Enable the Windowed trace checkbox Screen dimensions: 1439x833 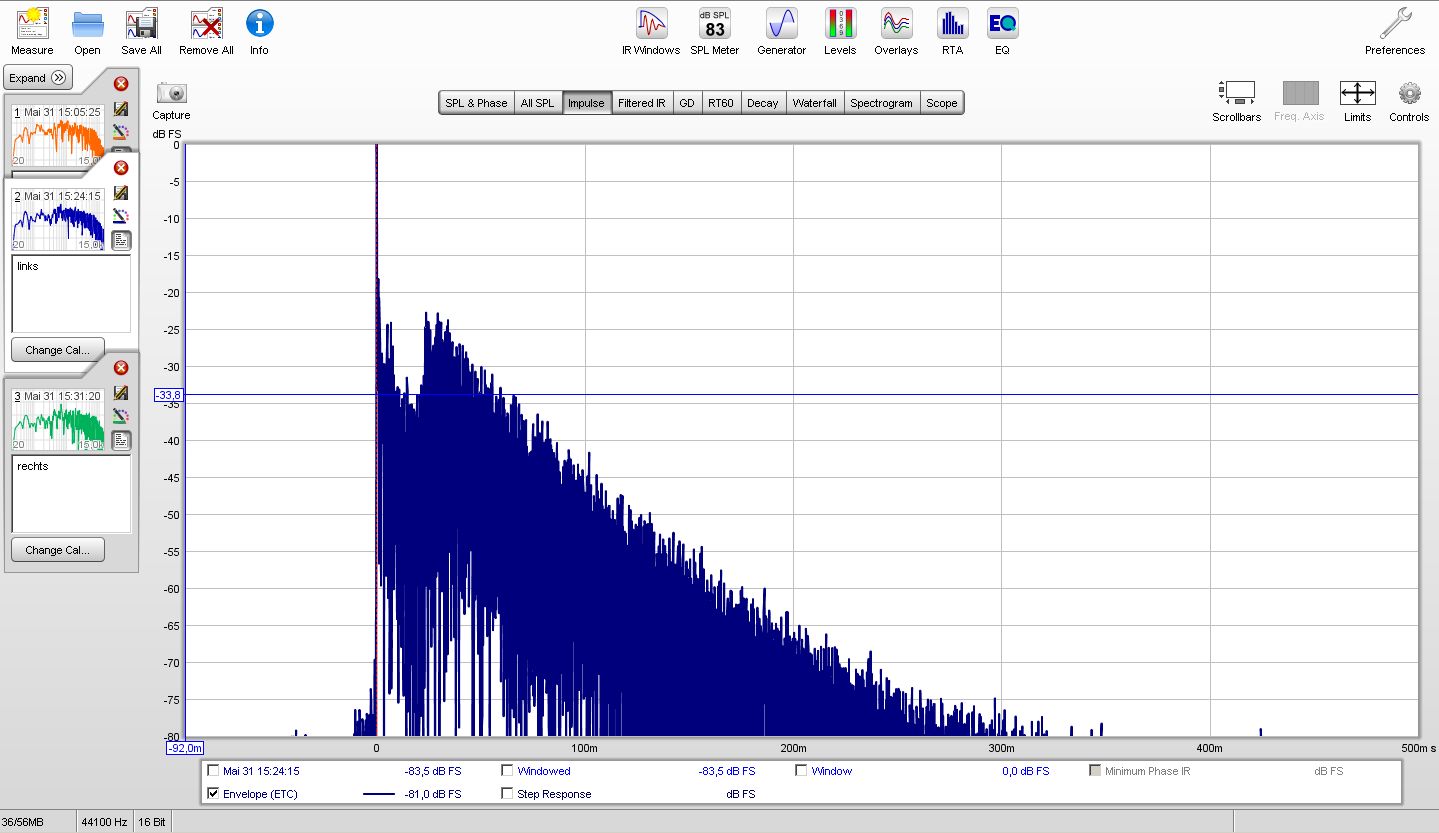[x=507, y=771]
